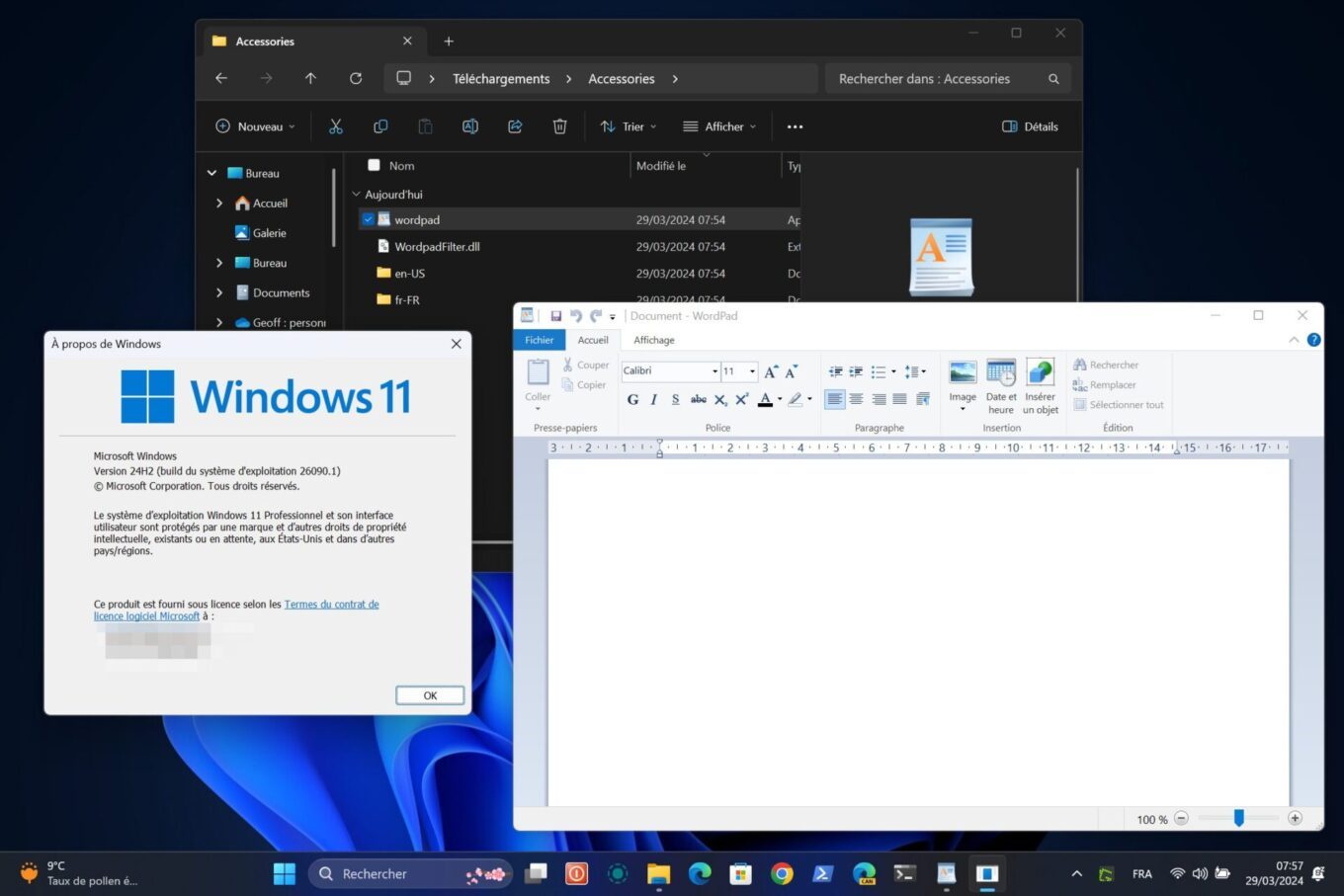
Task: Open the Afficher view dropdown
Action: click(x=719, y=126)
